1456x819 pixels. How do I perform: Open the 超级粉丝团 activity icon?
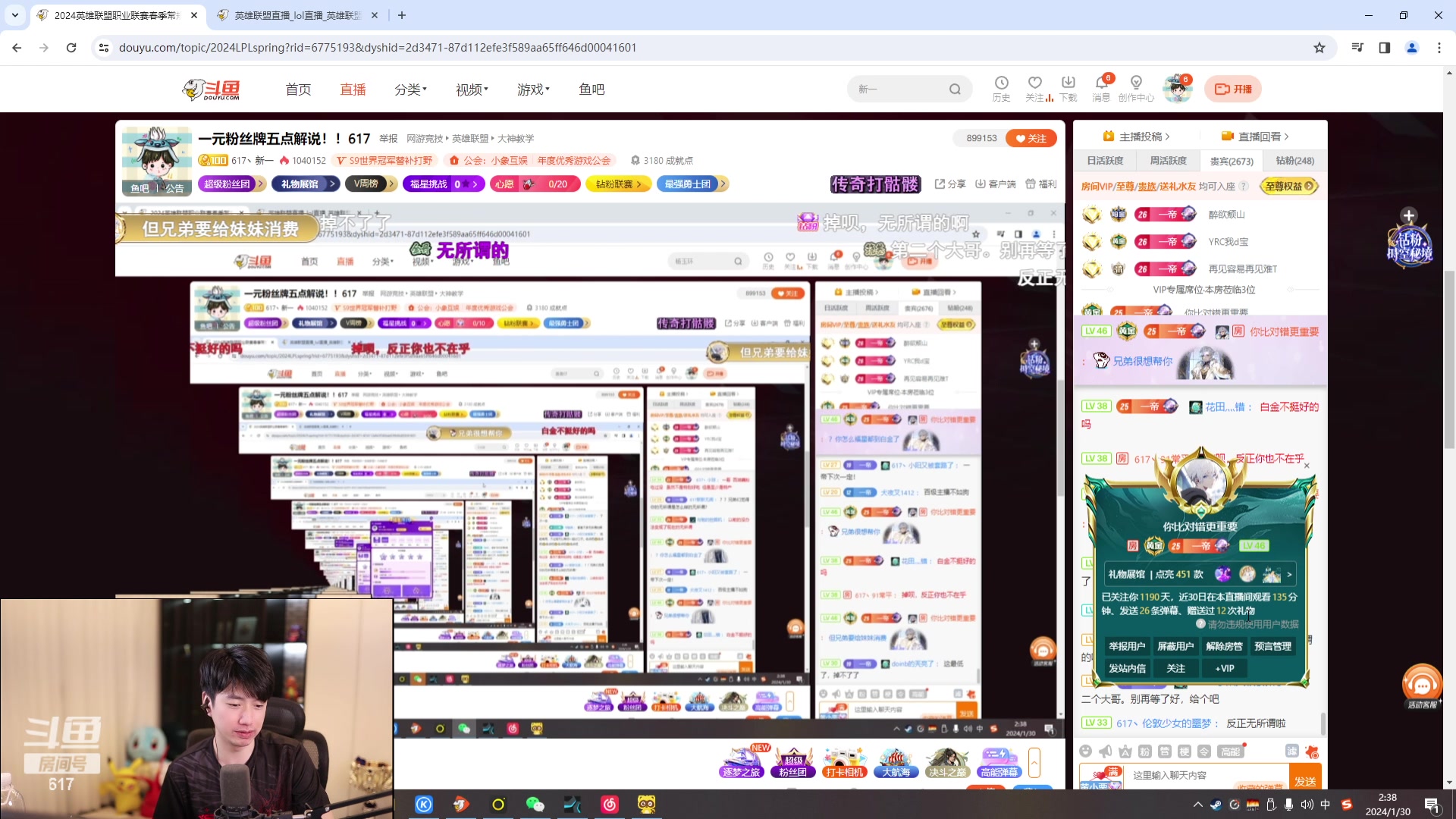point(793,762)
